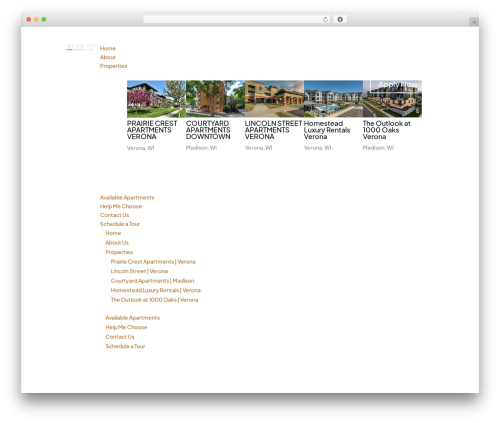Open upper Help Me Choose link

(x=121, y=206)
